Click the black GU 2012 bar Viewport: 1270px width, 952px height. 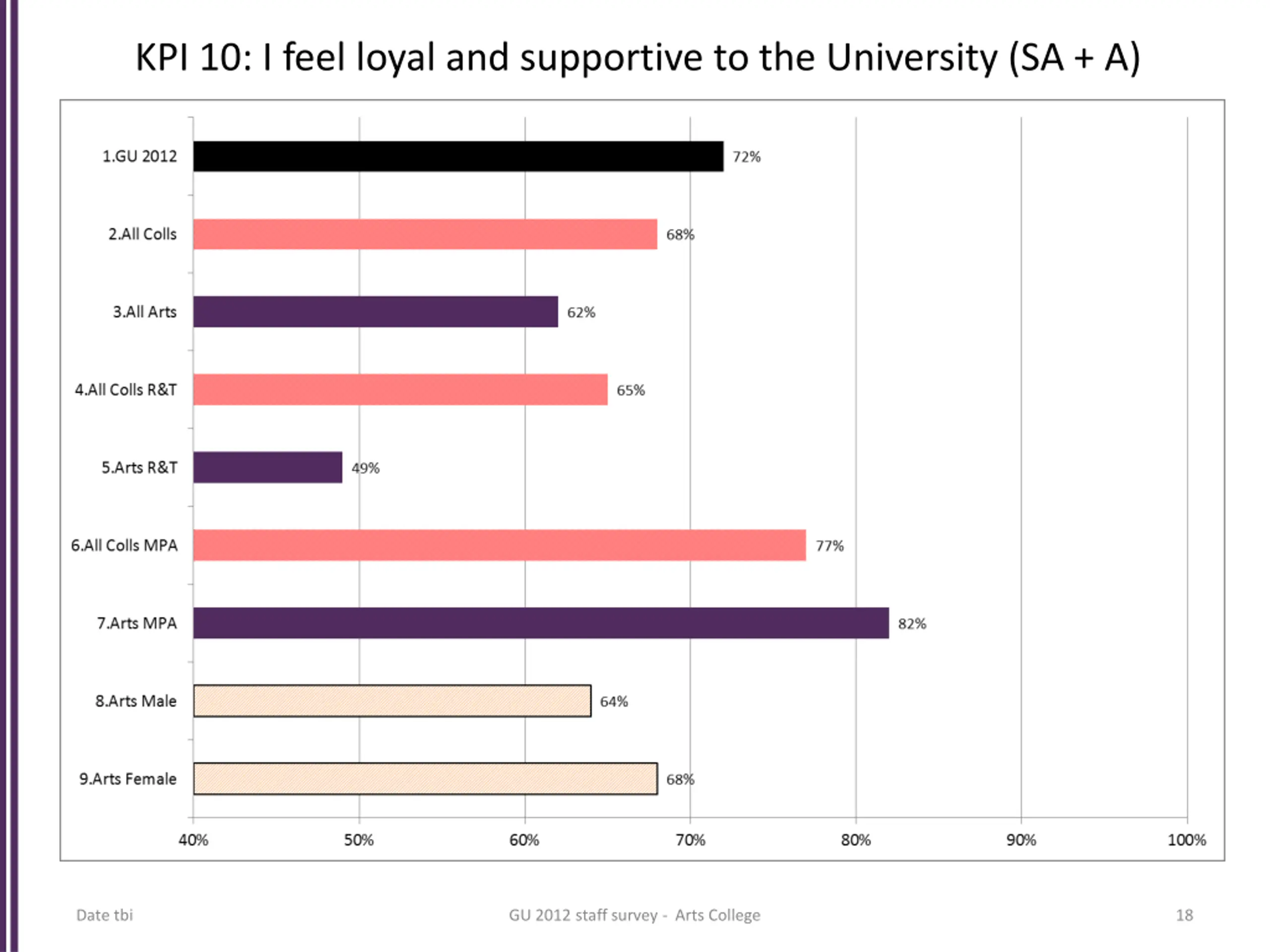point(458,156)
